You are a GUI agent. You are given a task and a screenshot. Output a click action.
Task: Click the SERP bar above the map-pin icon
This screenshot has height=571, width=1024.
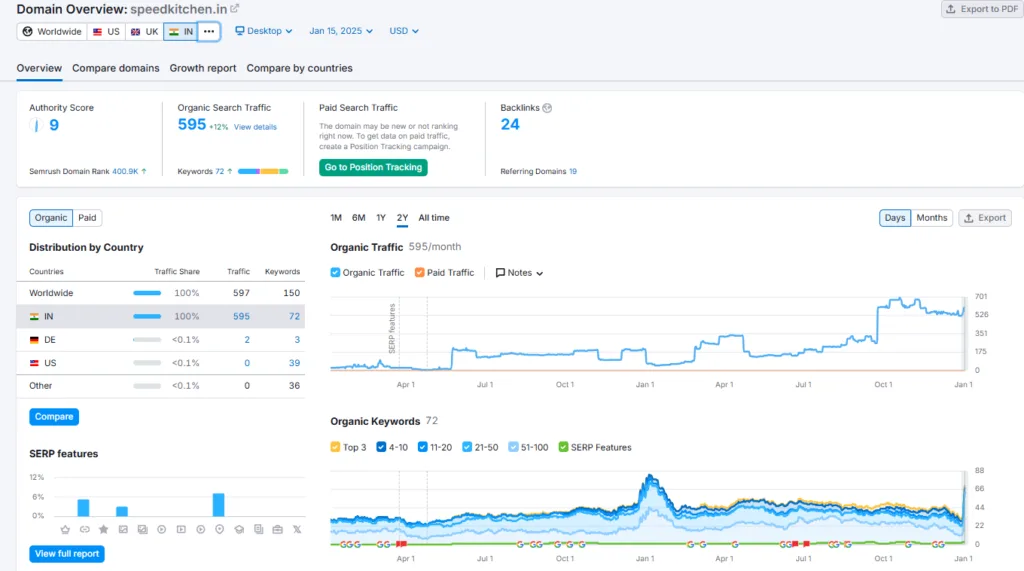pyautogui.click(x=219, y=505)
